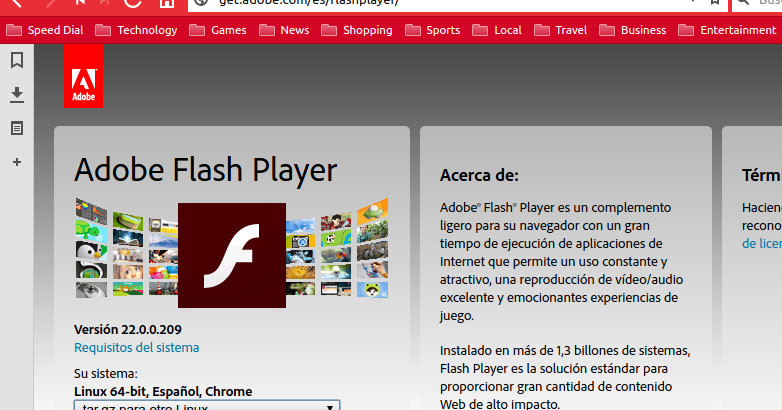782x410 pixels.
Task: Open the News bookmark folder
Action: click(x=284, y=30)
